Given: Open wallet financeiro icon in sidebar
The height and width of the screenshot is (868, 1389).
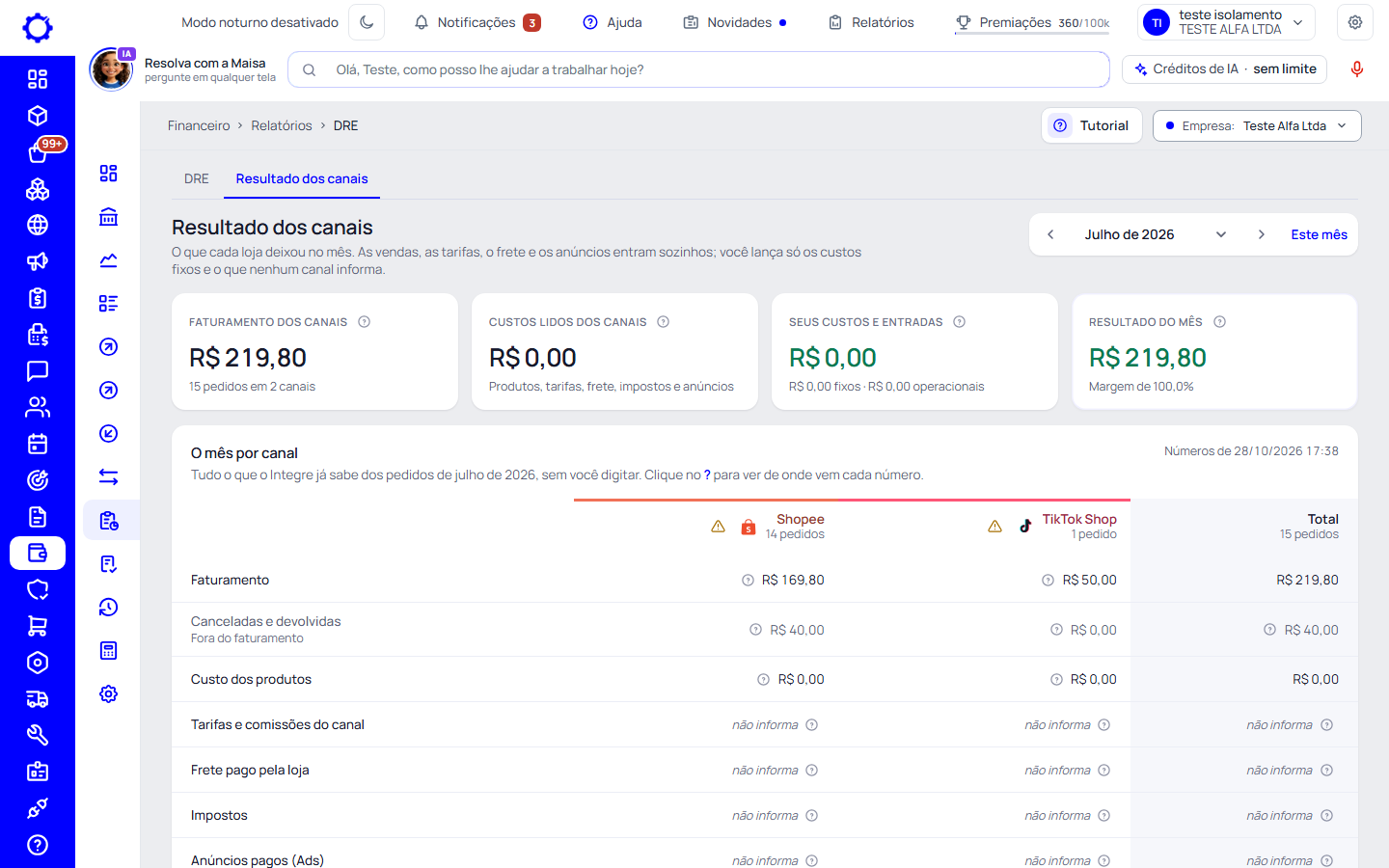Looking at the screenshot, I should coord(38,554).
